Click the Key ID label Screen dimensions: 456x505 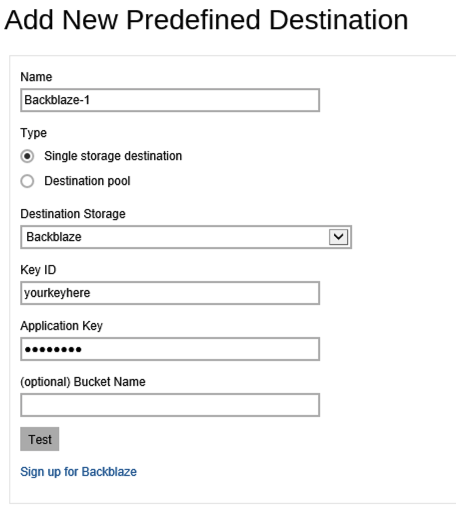(38, 270)
